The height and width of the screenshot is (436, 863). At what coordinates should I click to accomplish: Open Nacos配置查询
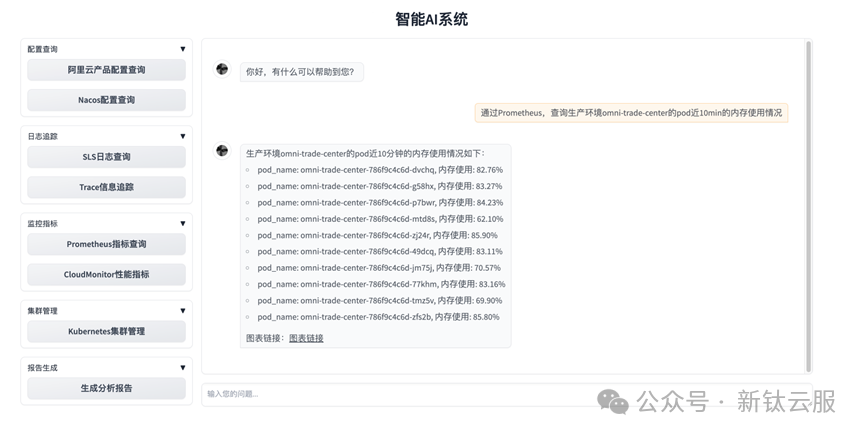[x=106, y=100]
